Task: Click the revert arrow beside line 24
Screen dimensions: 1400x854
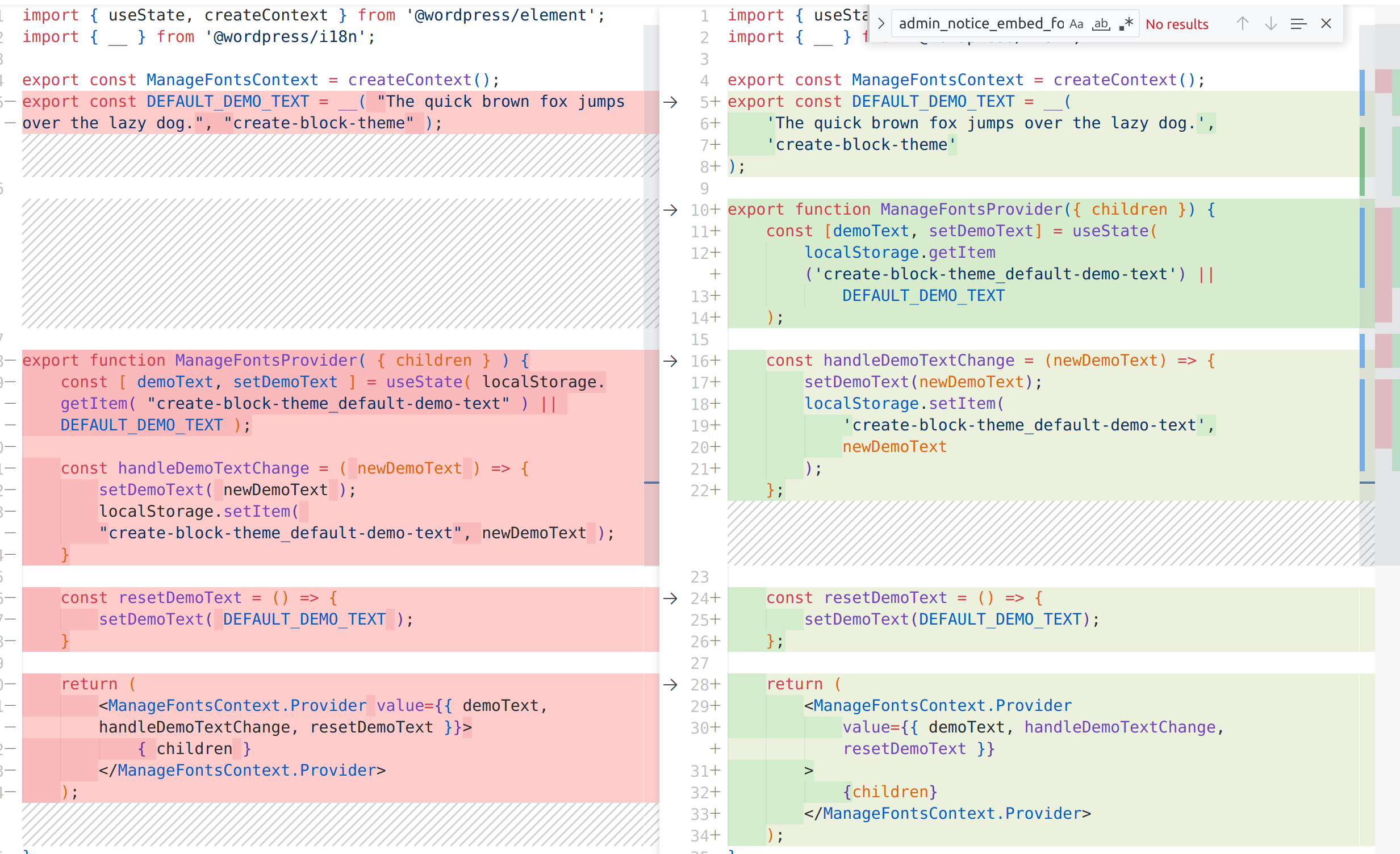Action: coord(670,598)
